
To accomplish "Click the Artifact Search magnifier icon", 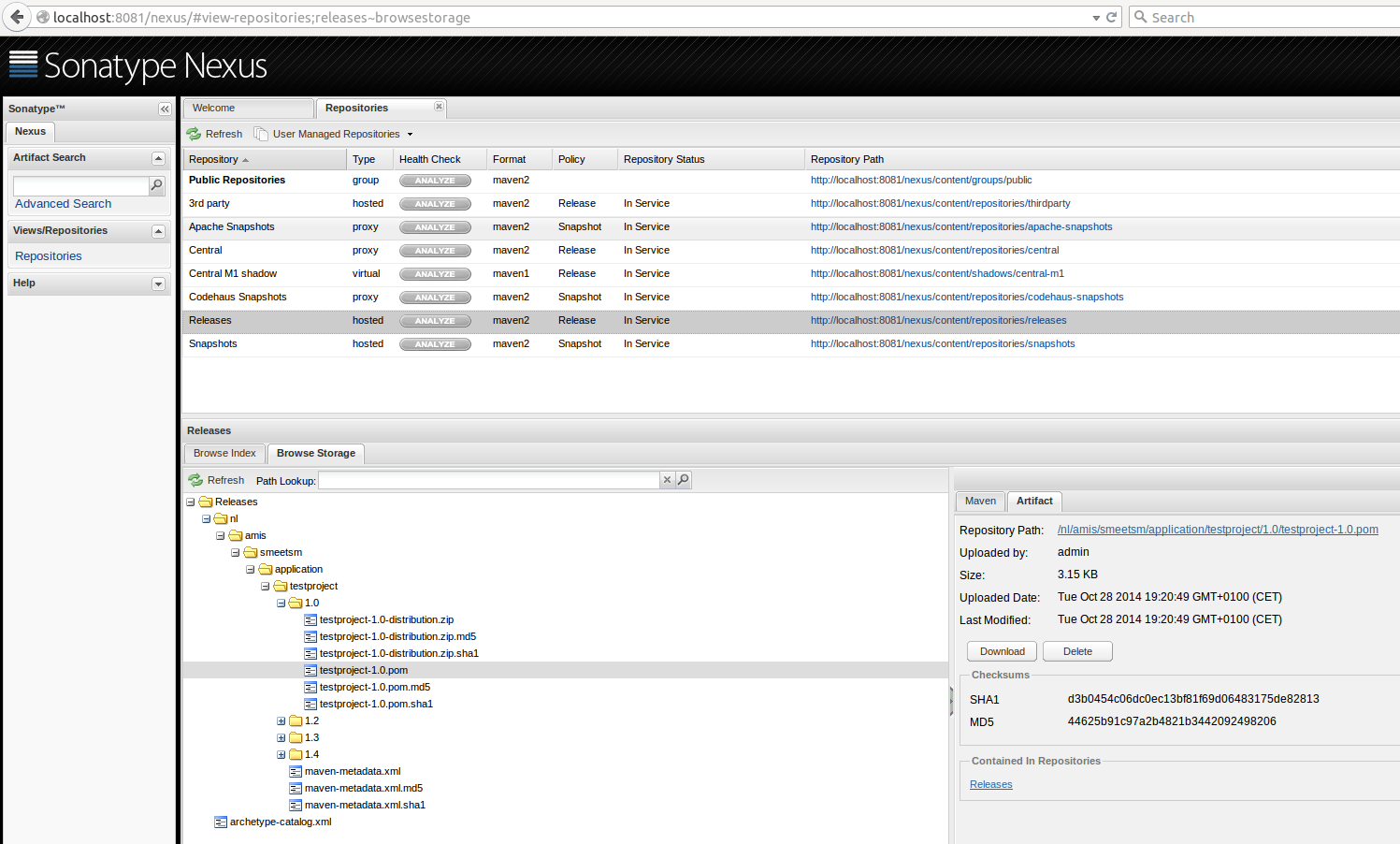I will coord(157,185).
